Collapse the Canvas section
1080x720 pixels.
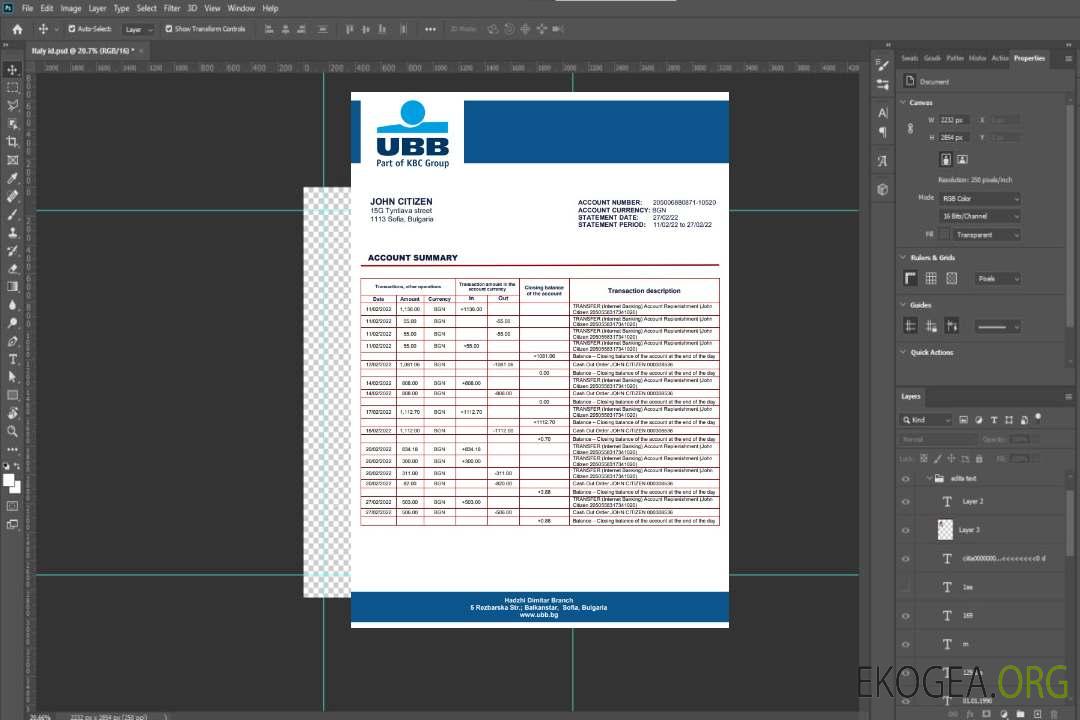(903, 102)
